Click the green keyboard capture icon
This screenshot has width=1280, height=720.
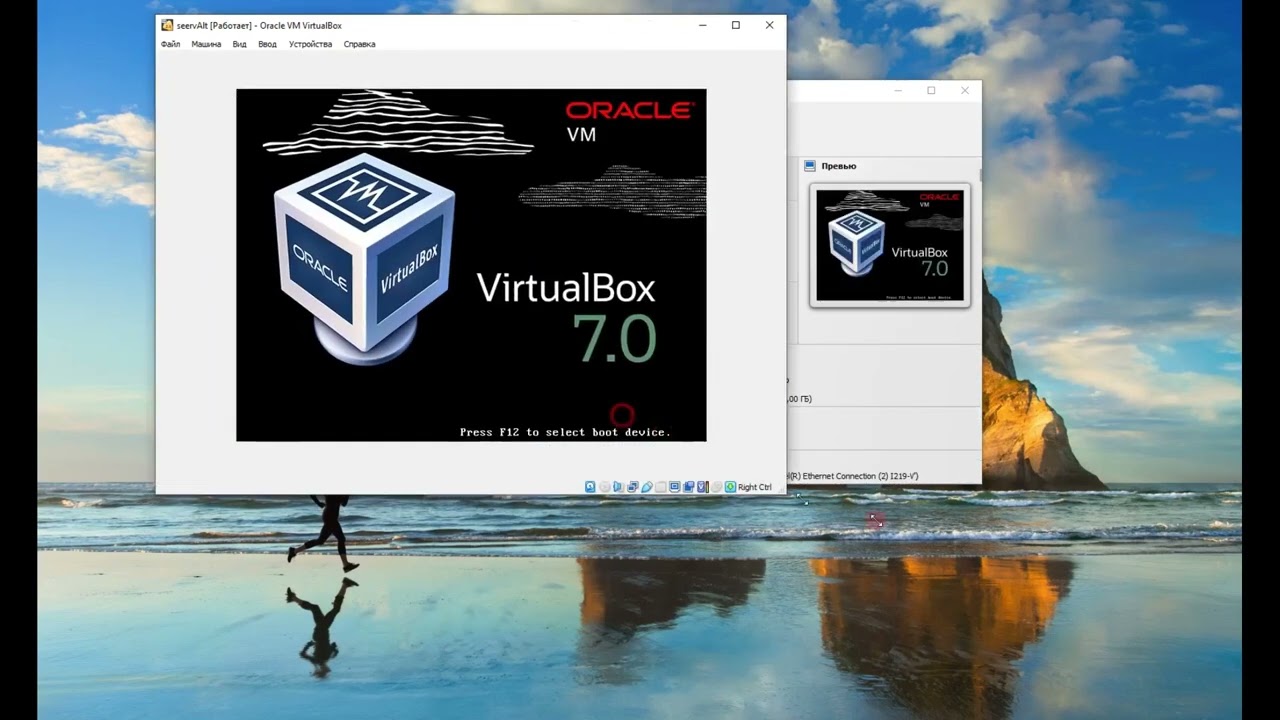click(x=730, y=487)
